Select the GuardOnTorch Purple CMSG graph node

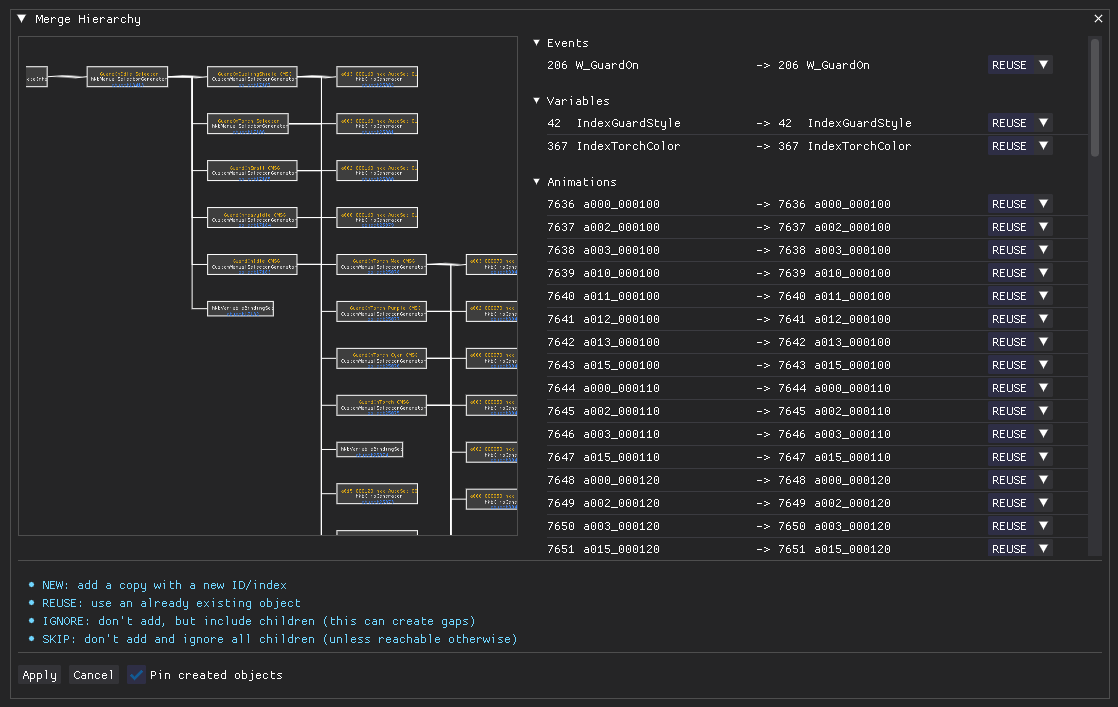[381, 311]
